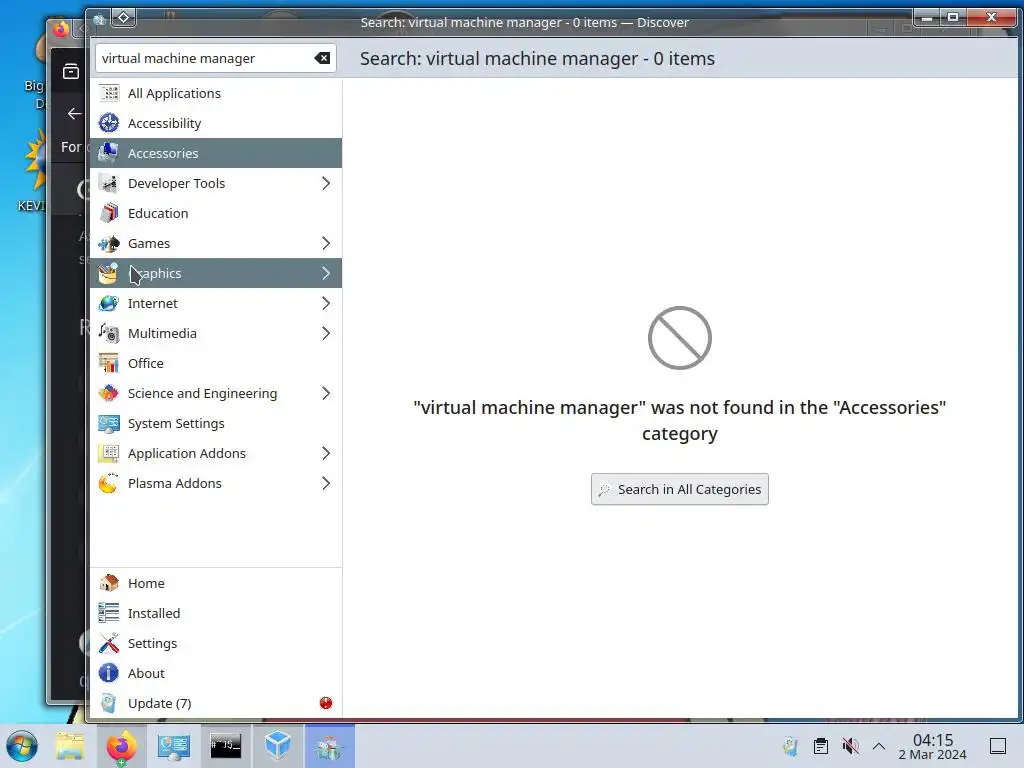Click the Office chart icon
The width and height of the screenshot is (1024, 768).
click(109, 364)
